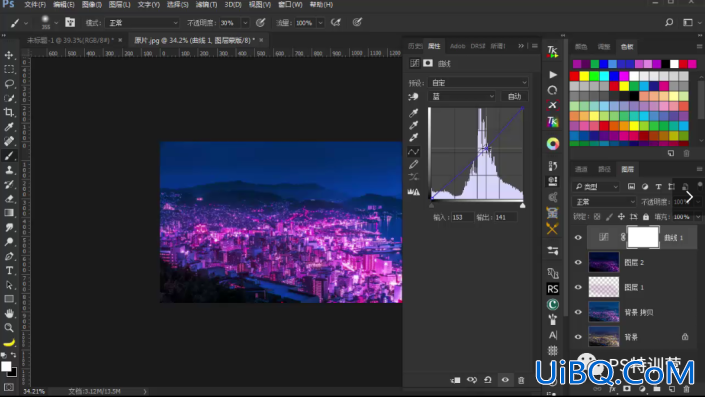Image resolution: width=705 pixels, height=397 pixels.
Task: Click the histogram clipping warning icon
Action: click(x=413, y=192)
